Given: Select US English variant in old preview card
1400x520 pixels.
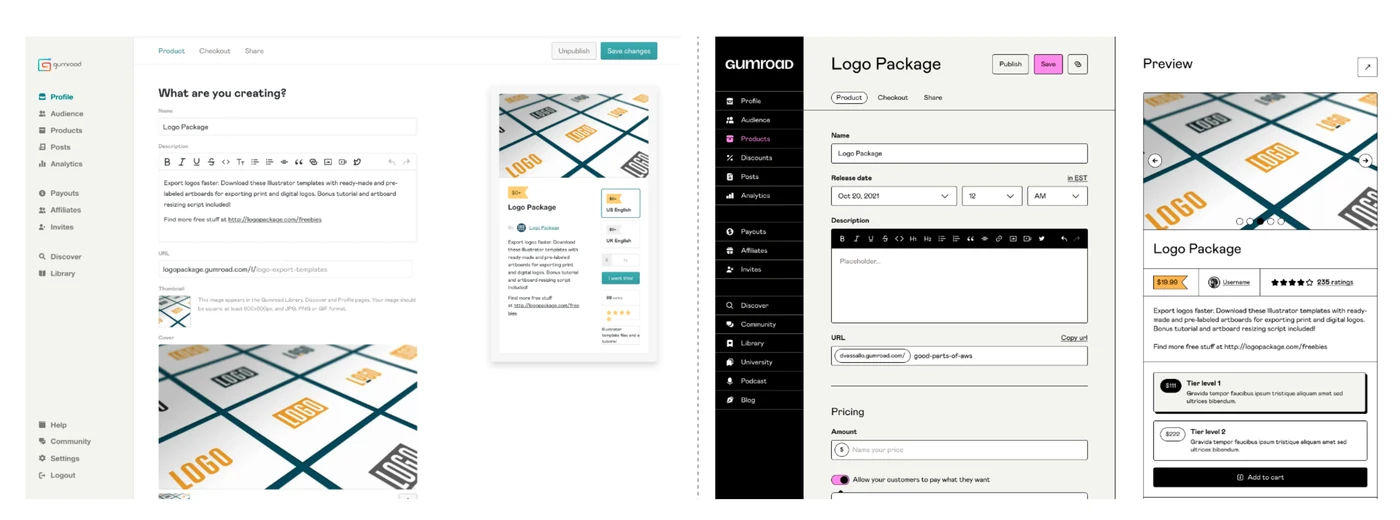Looking at the screenshot, I should click(x=620, y=203).
